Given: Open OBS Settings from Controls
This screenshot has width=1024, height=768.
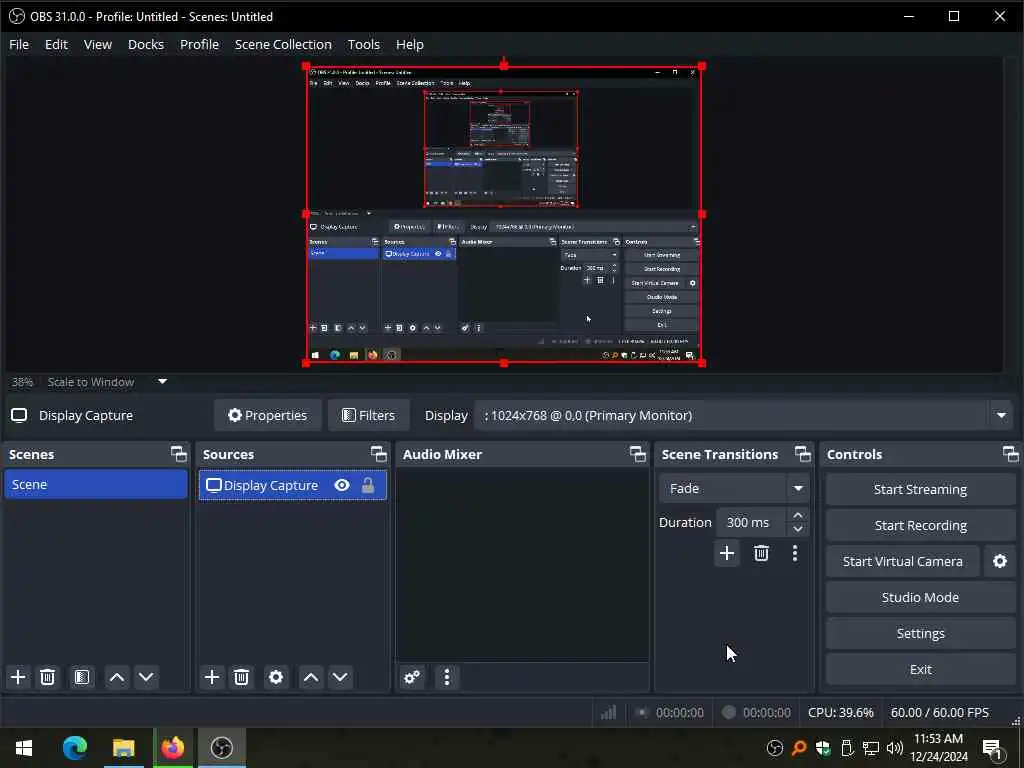Looking at the screenshot, I should pyautogui.click(x=920, y=633).
